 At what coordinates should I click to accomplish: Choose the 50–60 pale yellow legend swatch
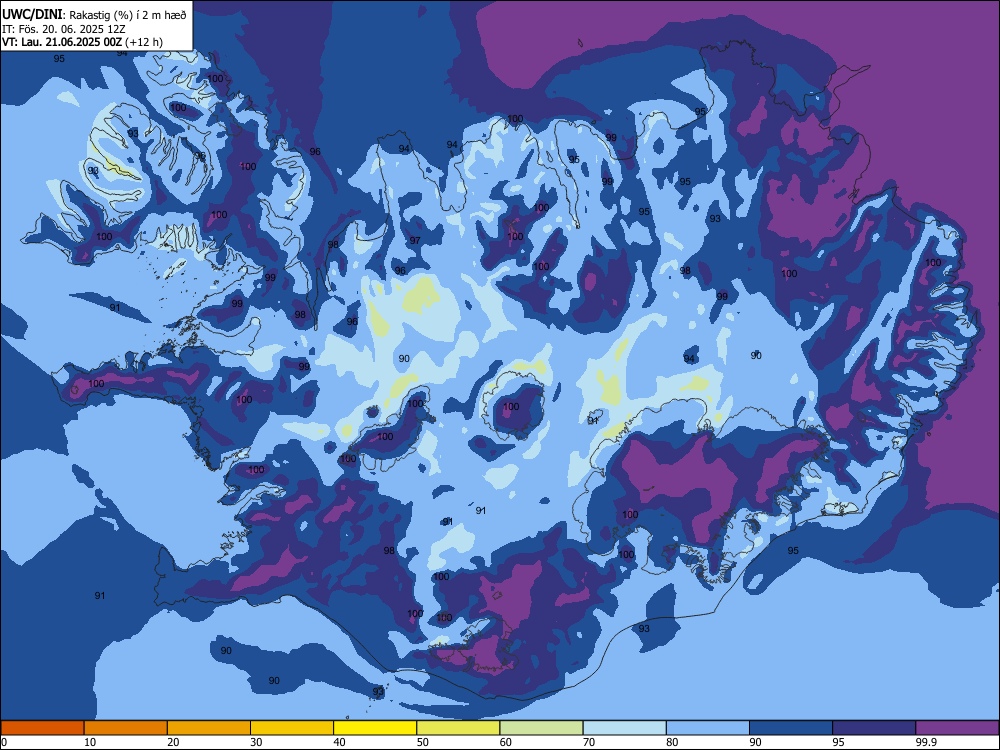coord(458,728)
